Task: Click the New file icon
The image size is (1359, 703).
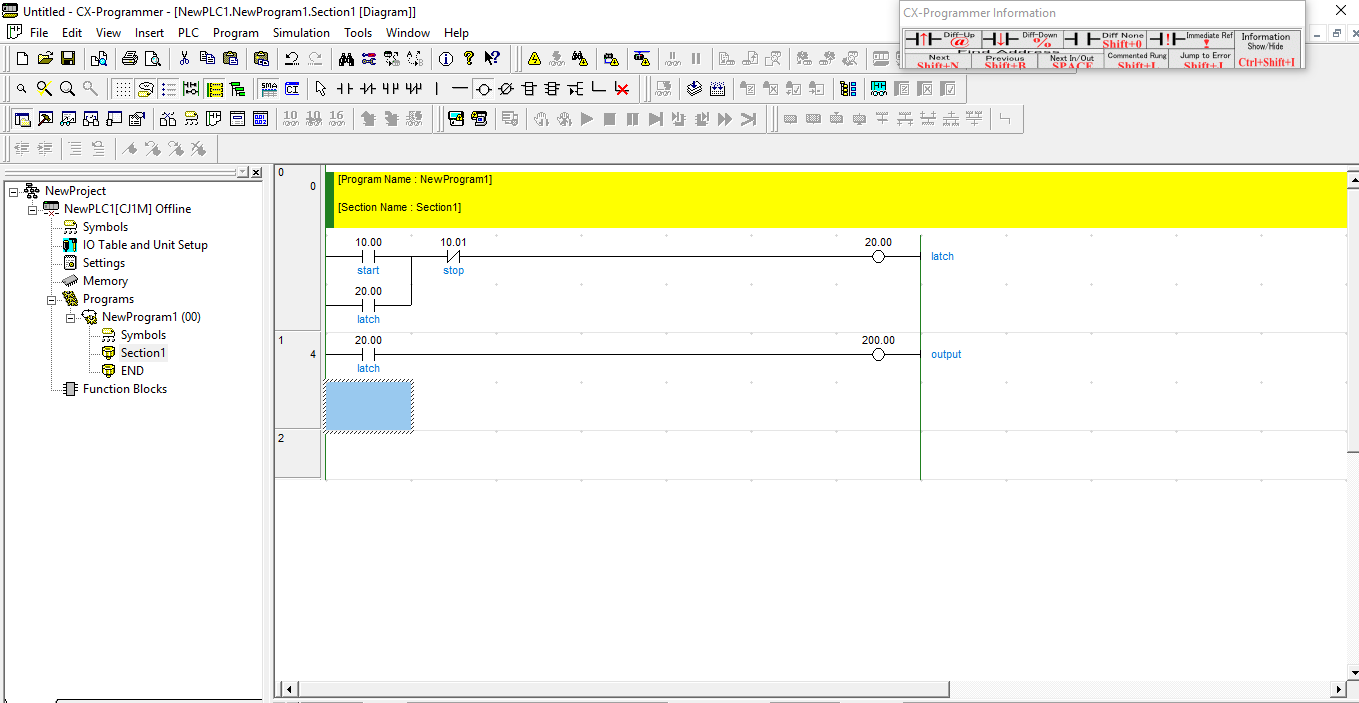Action: tap(22, 58)
